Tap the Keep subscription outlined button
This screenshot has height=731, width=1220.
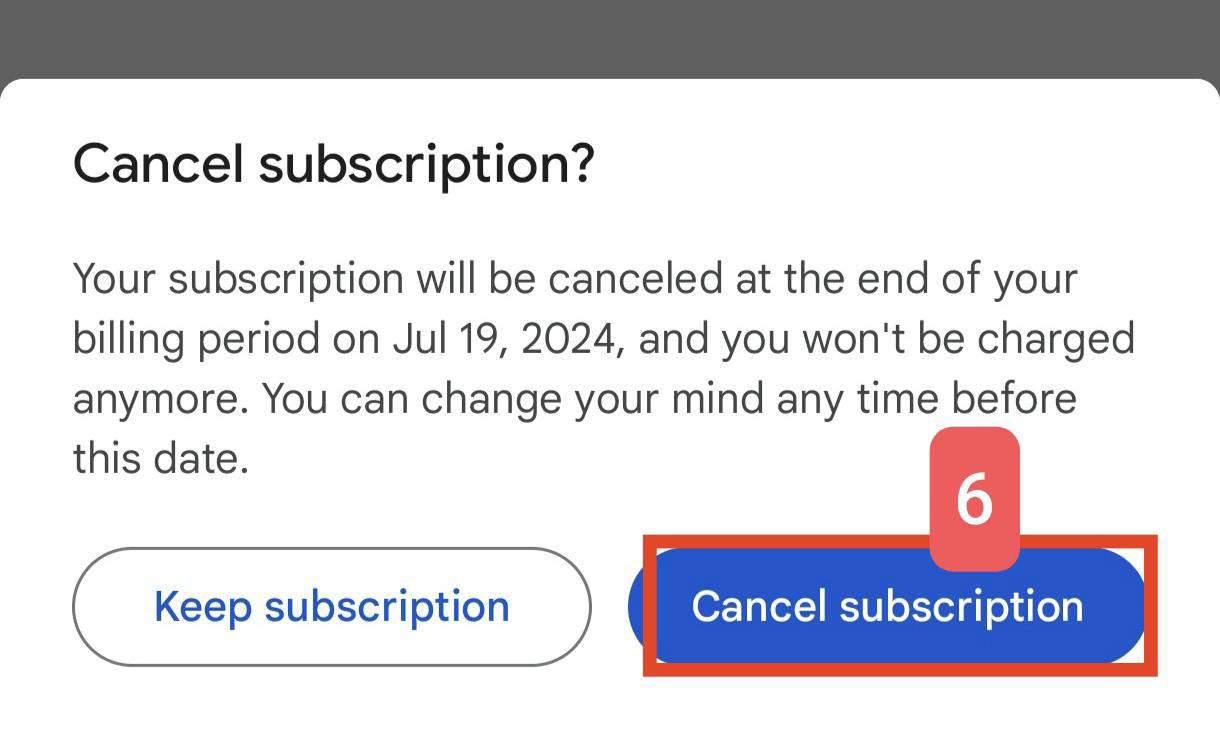332,606
